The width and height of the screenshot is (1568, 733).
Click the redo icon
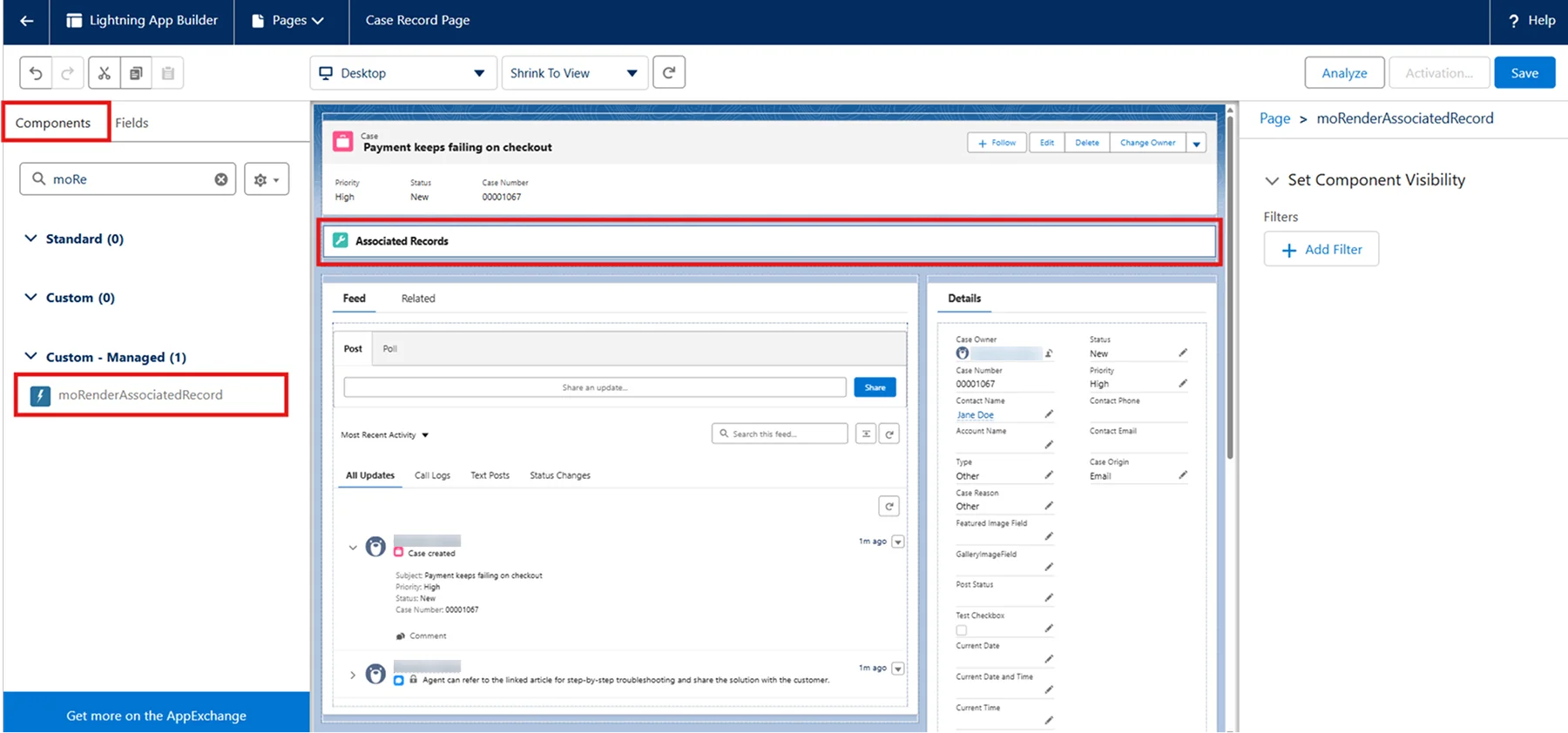pyautogui.click(x=67, y=73)
